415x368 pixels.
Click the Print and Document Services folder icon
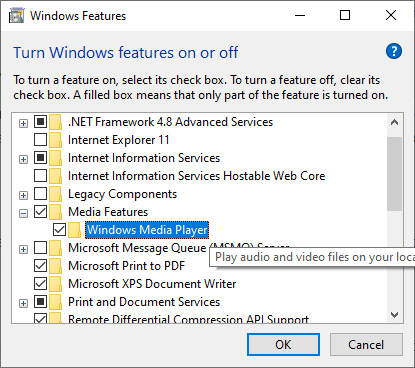[55, 302]
